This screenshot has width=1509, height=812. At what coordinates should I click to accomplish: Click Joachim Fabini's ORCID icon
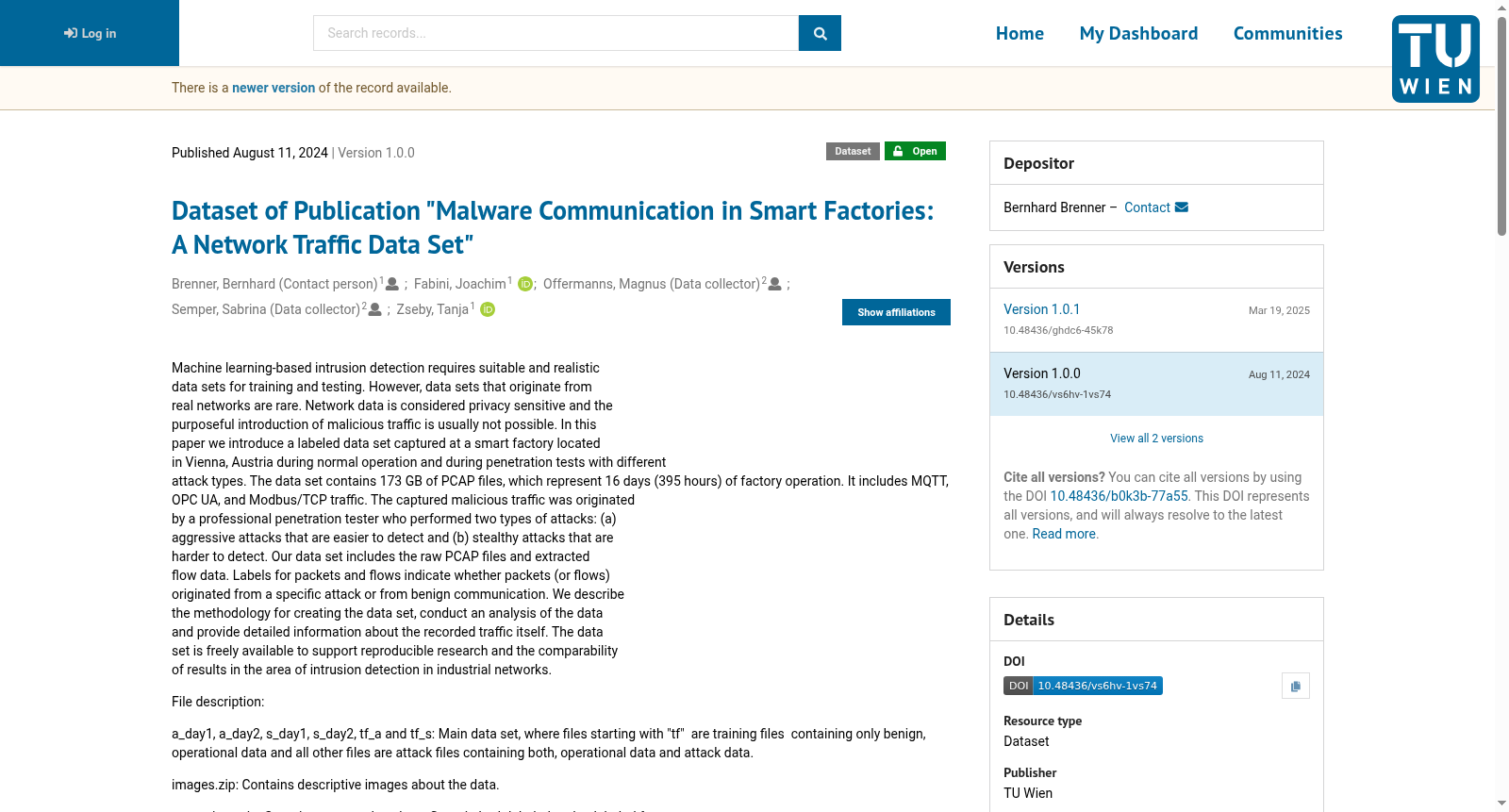525,284
